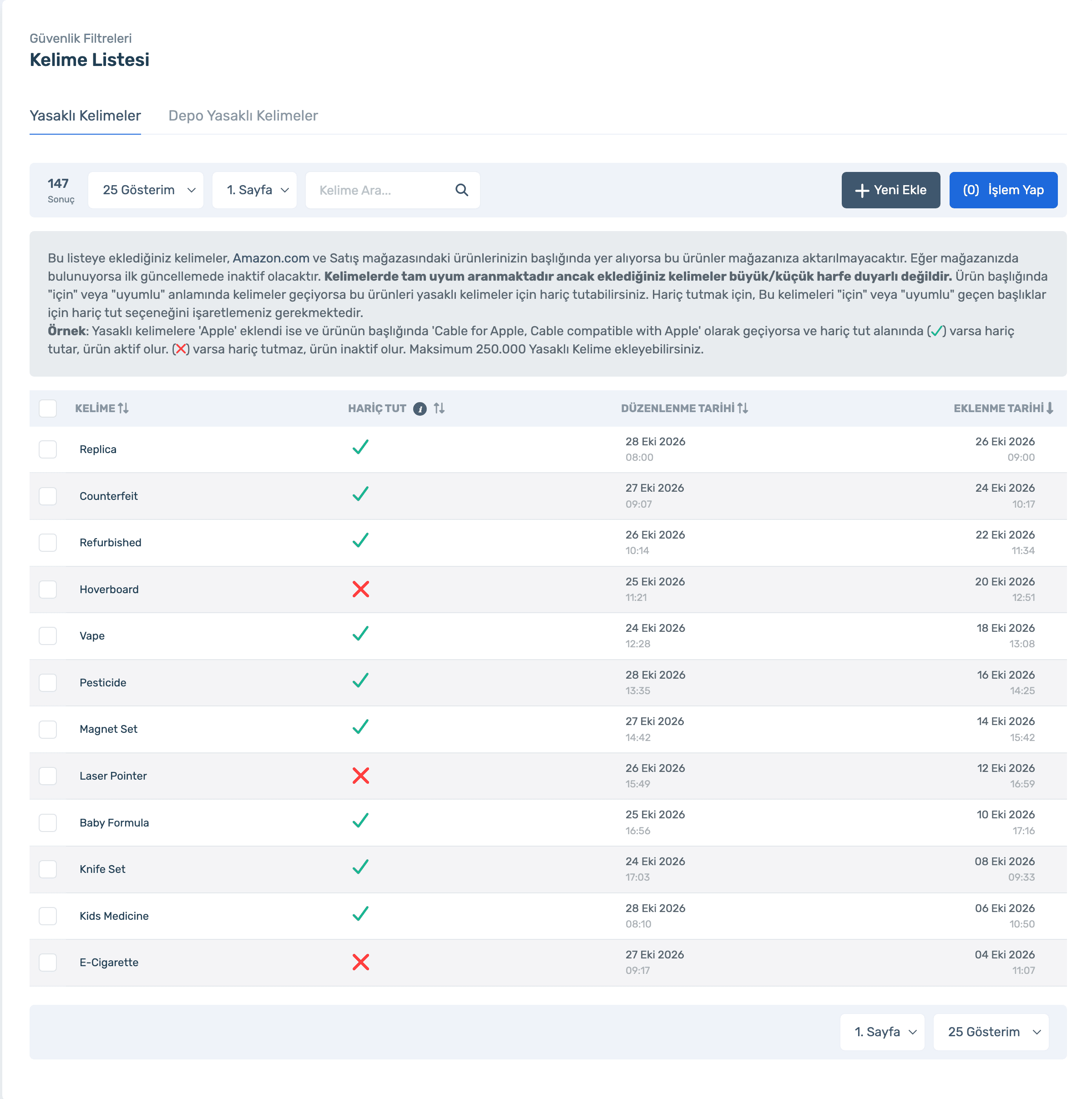
Task: Click the 147 Sonuç count
Action: pos(61,190)
